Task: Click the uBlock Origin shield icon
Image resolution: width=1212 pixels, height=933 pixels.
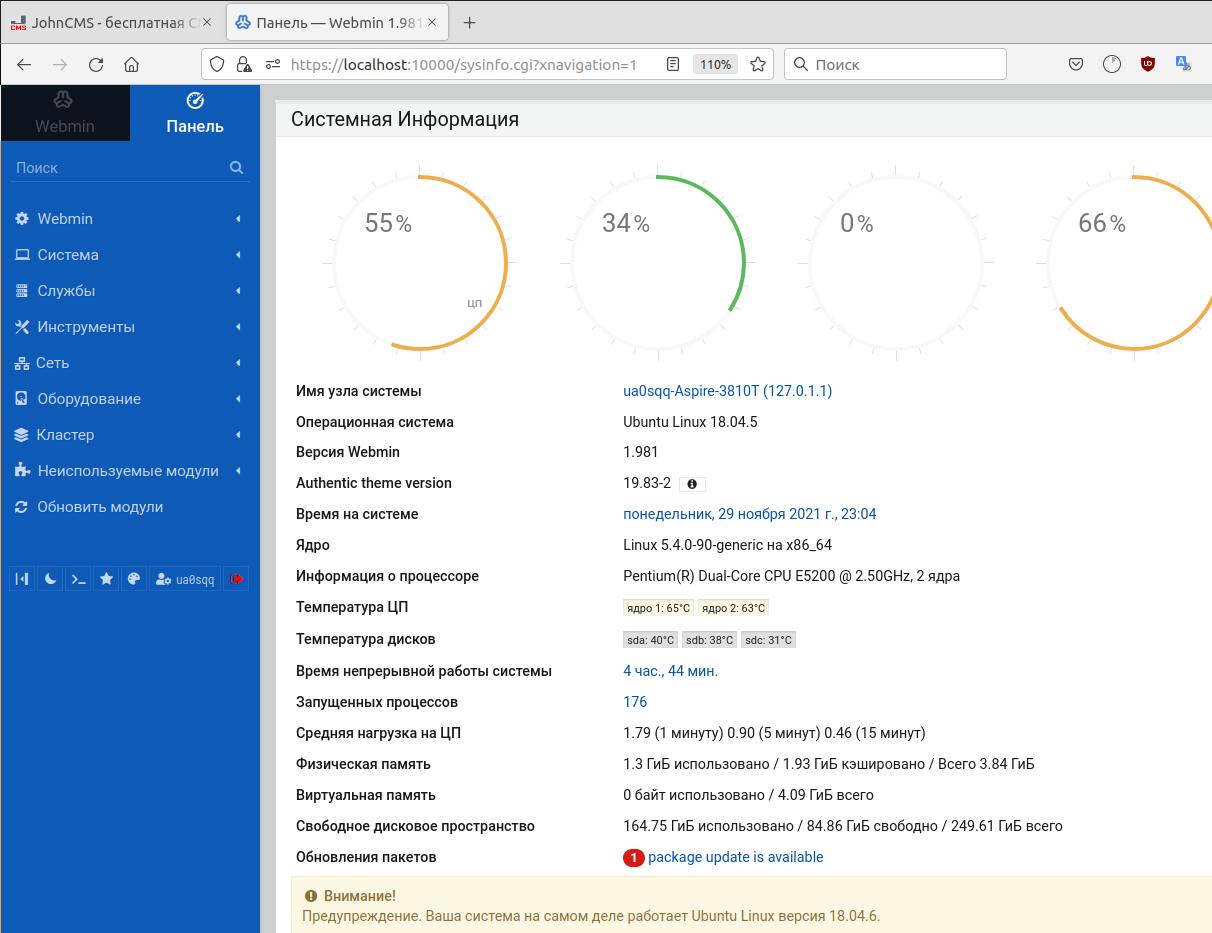Action: click(x=1148, y=64)
